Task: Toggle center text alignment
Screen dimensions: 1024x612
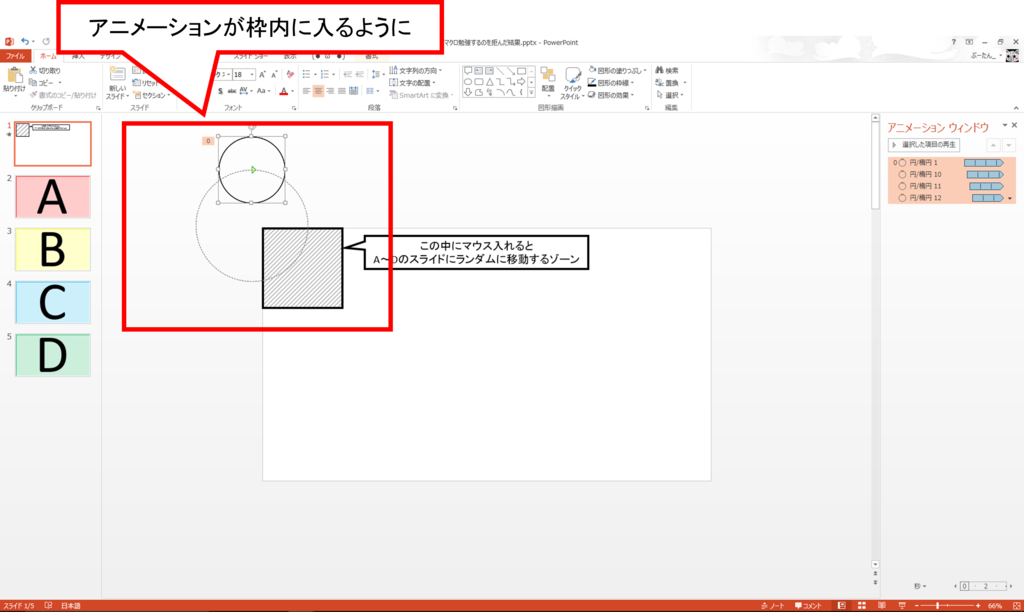Action: click(317, 92)
